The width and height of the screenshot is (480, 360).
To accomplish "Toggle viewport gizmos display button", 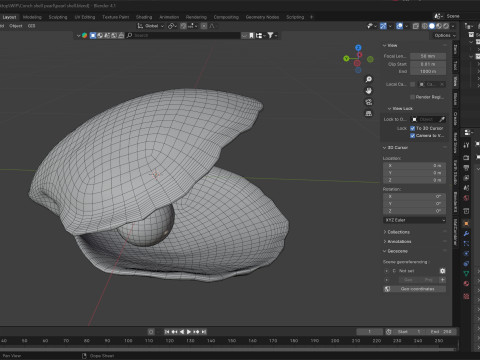I will (383, 26).
